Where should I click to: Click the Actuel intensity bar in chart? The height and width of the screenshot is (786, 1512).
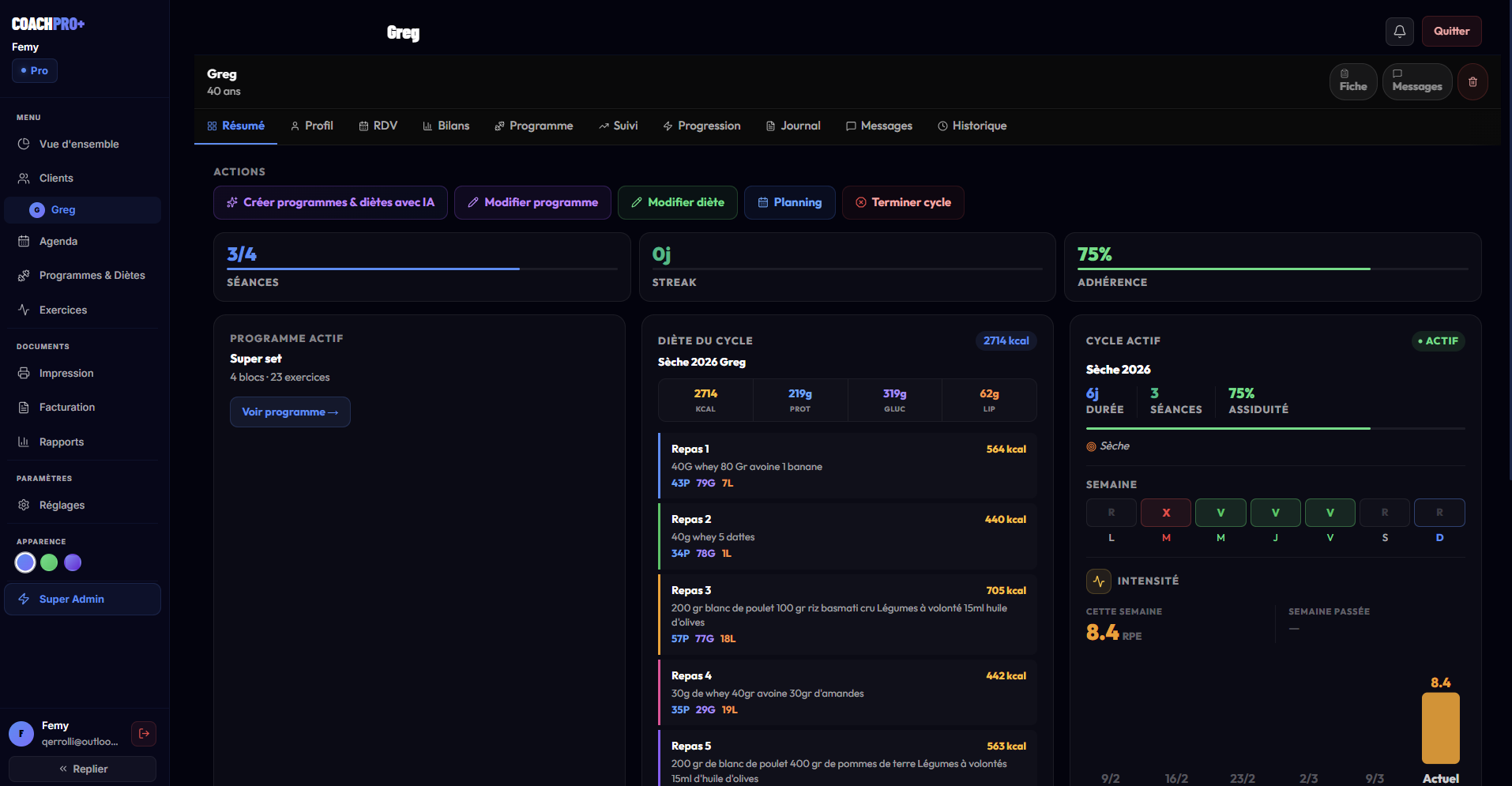(1441, 728)
